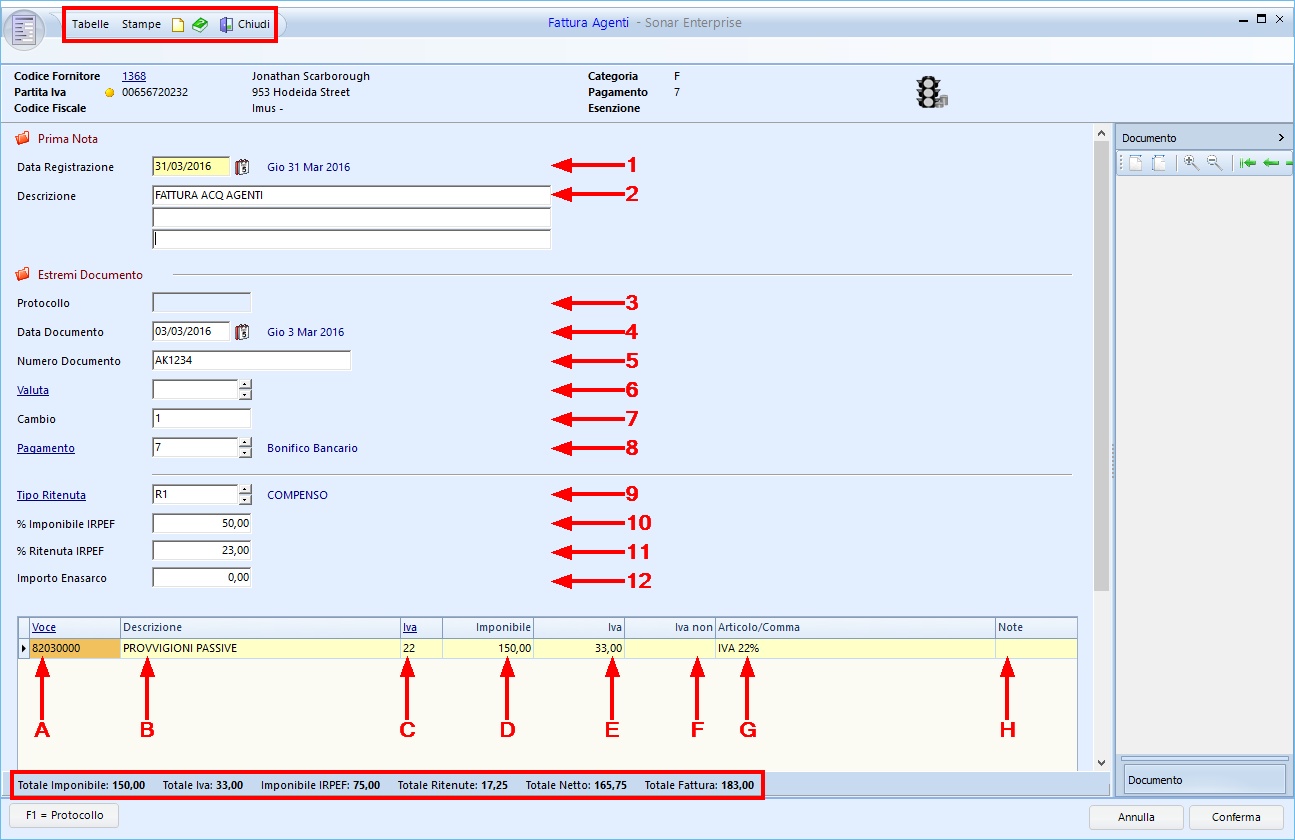Image resolution: width=1295 pixels, height=840 pixels.
Task: Open calendar picker next to Data Registrazione
Action: [241, 167]
